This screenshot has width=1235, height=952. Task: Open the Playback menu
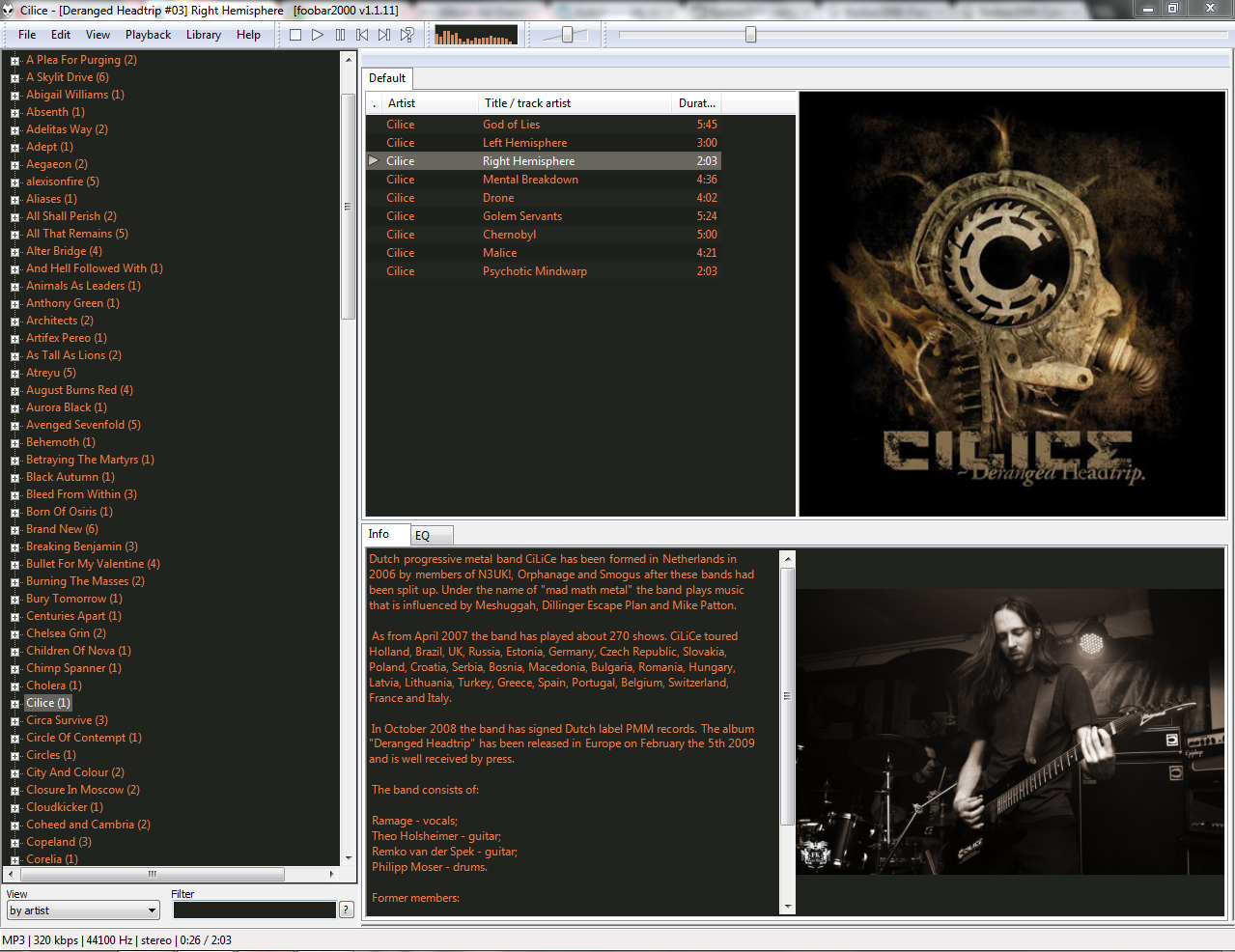[148, 35]
